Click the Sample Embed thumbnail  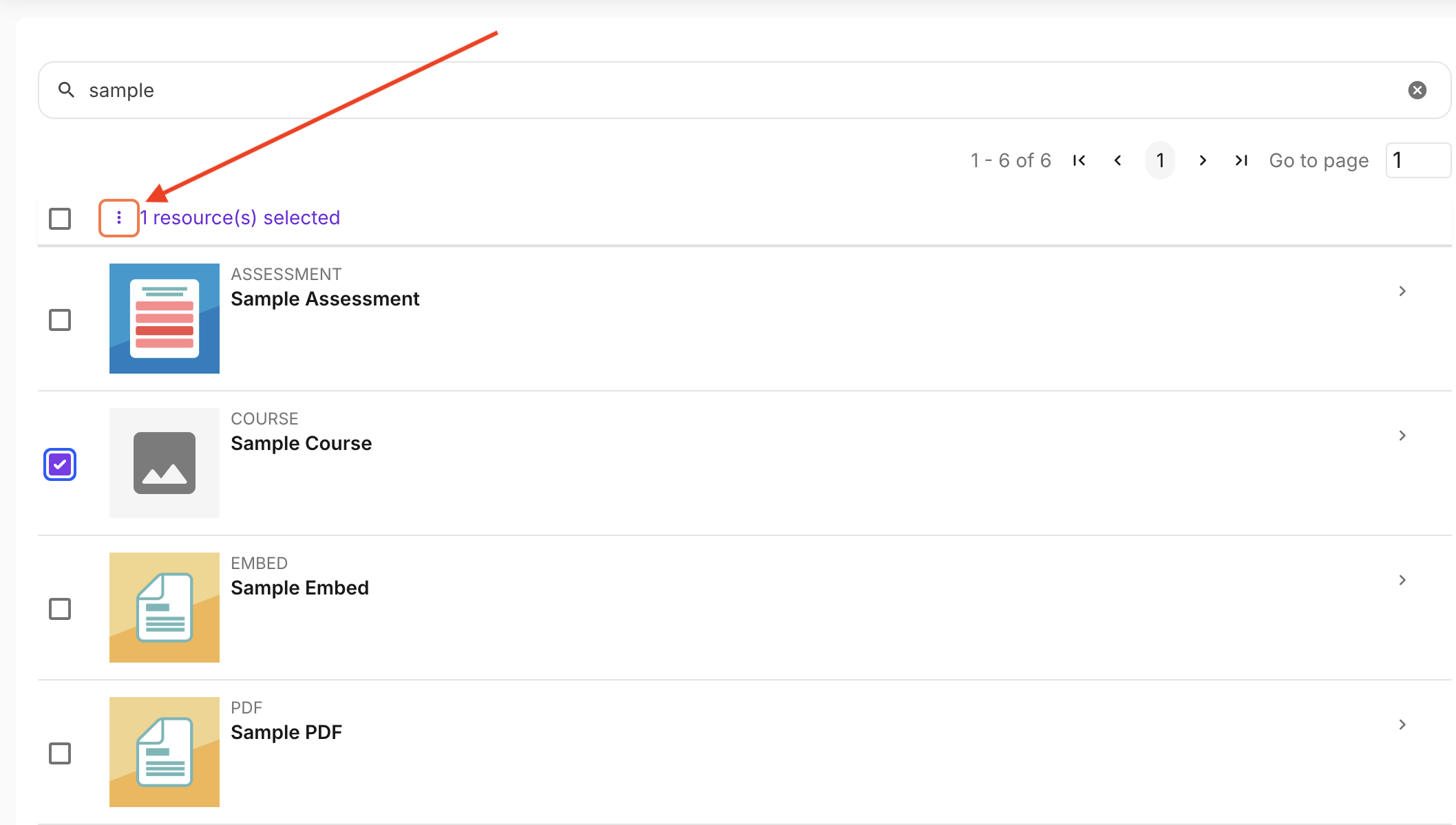point(165,608)
